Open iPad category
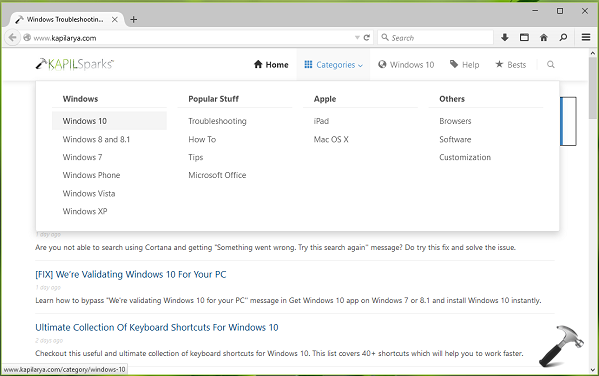This screenshot has width=599, height=376. tap(321, 121)
